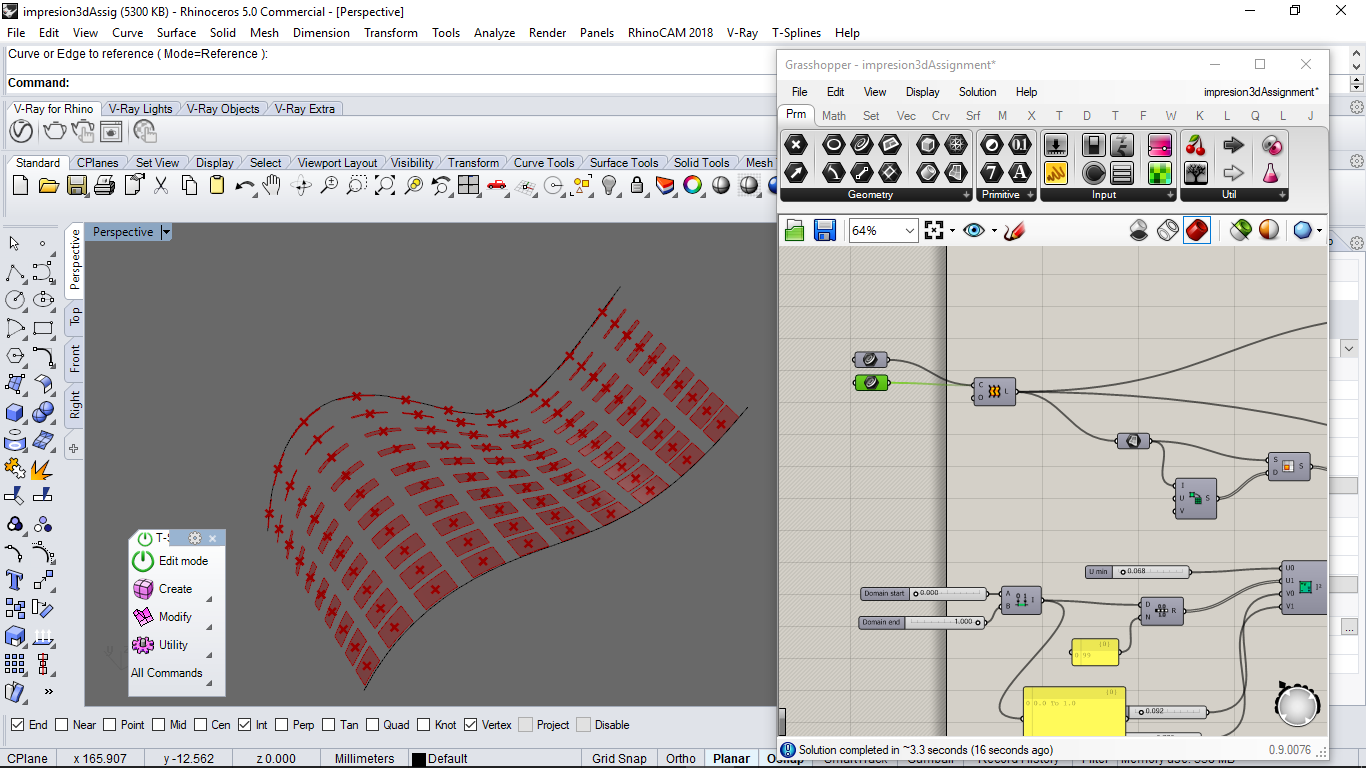Click the Cherry Picker util icon
This screenshot has width=1366, height=768.
1195,145
